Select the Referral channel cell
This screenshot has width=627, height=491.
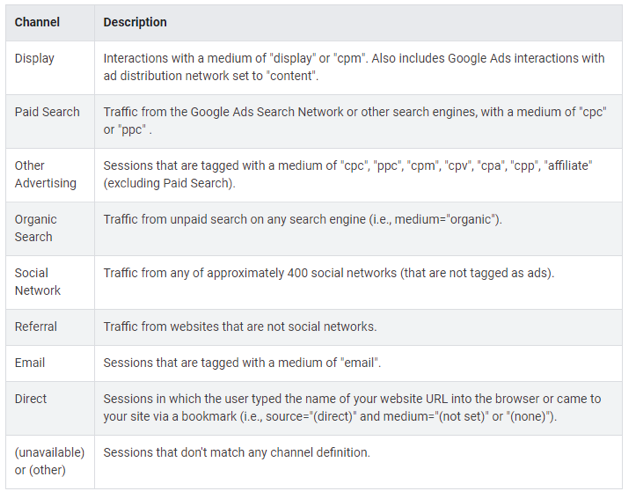coord(36,326)
